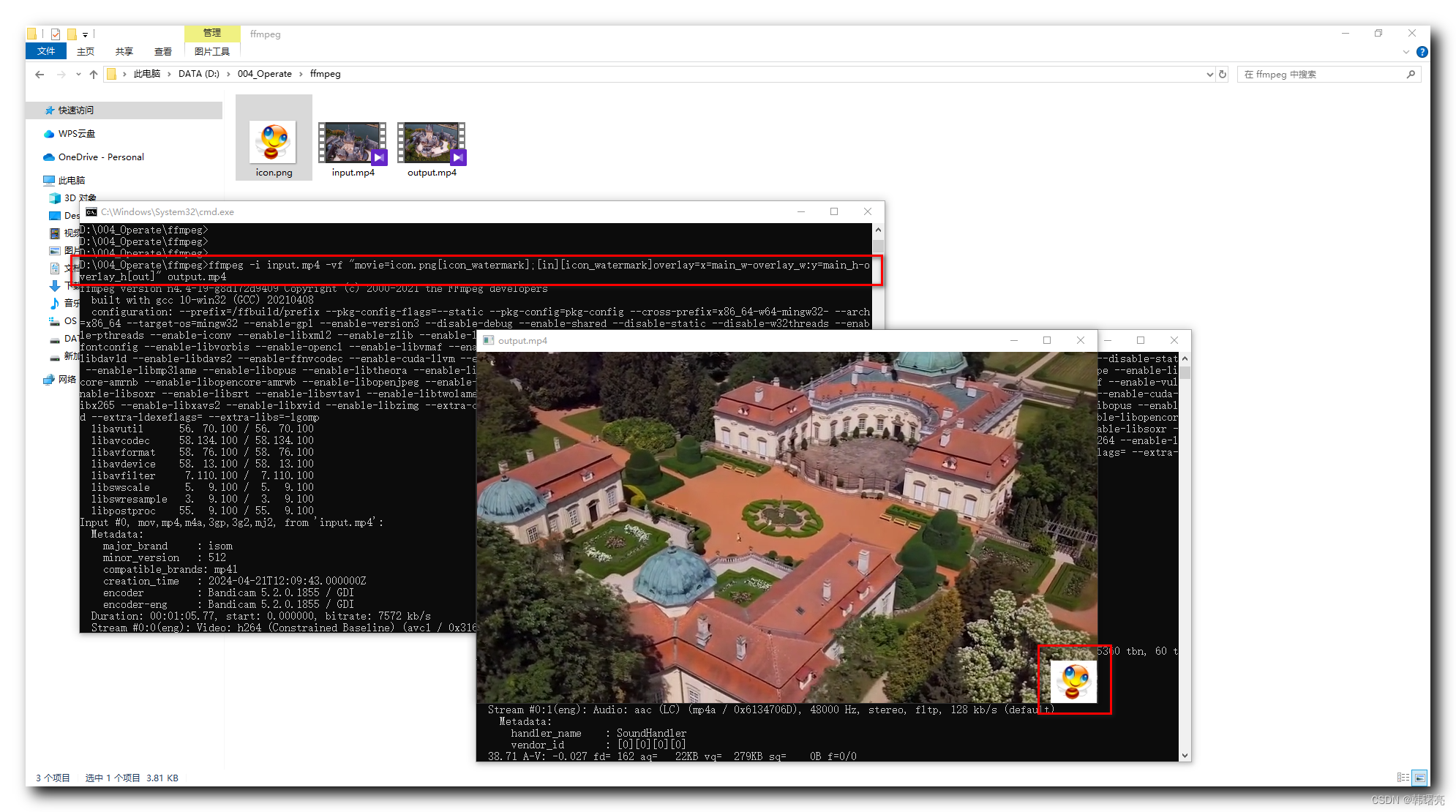Select OneDrive - Personal in navigation pane
1456x812 pixels.
click(100, 157)
